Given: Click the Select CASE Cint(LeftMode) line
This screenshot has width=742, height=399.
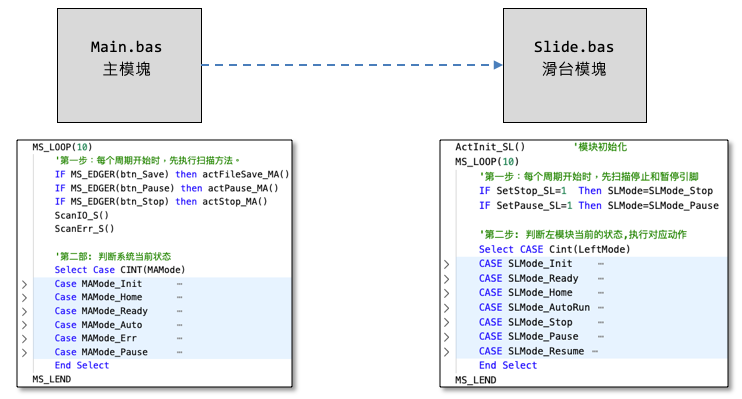Looking at the screenshot, I should (554, 249).
